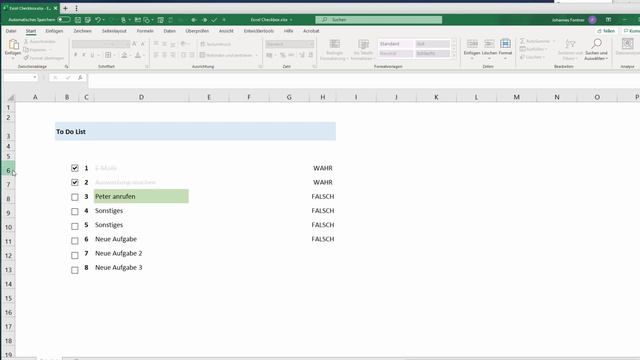640x360 pixels.
Task: Click the Füllbereich button under AutoSumme
Action: pyautogui.click(x=533, y=49)
